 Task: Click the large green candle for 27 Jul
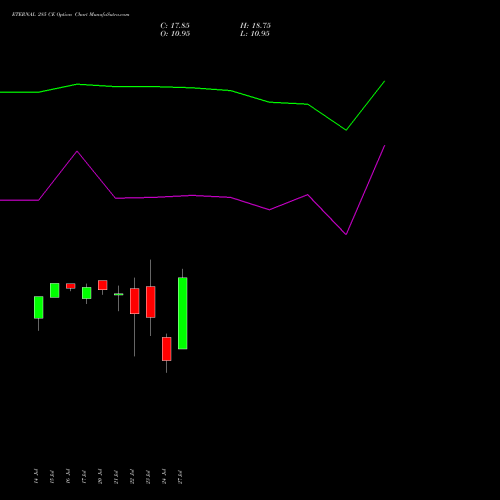(183, 313)
